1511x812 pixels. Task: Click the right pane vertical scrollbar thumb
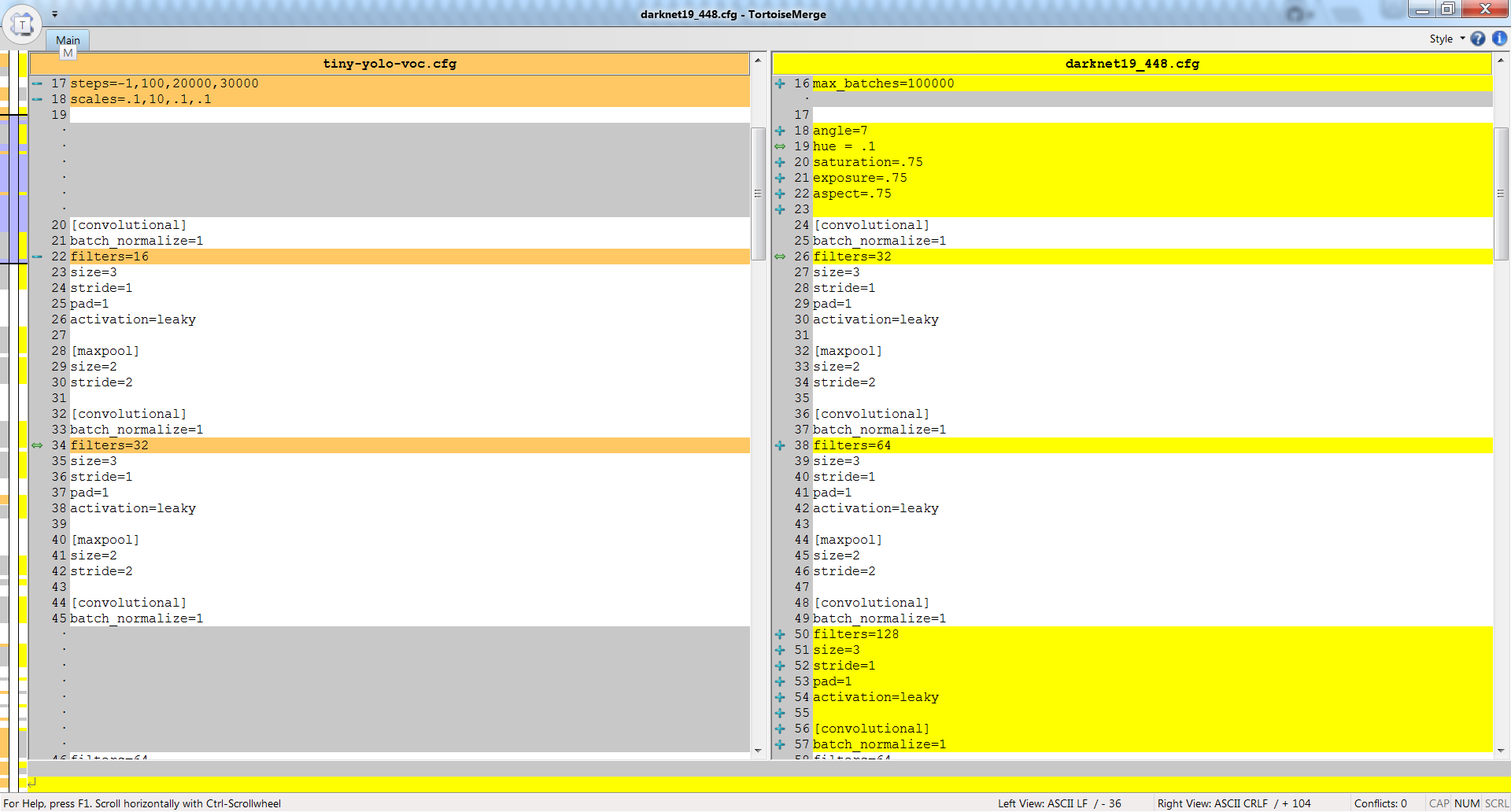tap(1501, 194)
